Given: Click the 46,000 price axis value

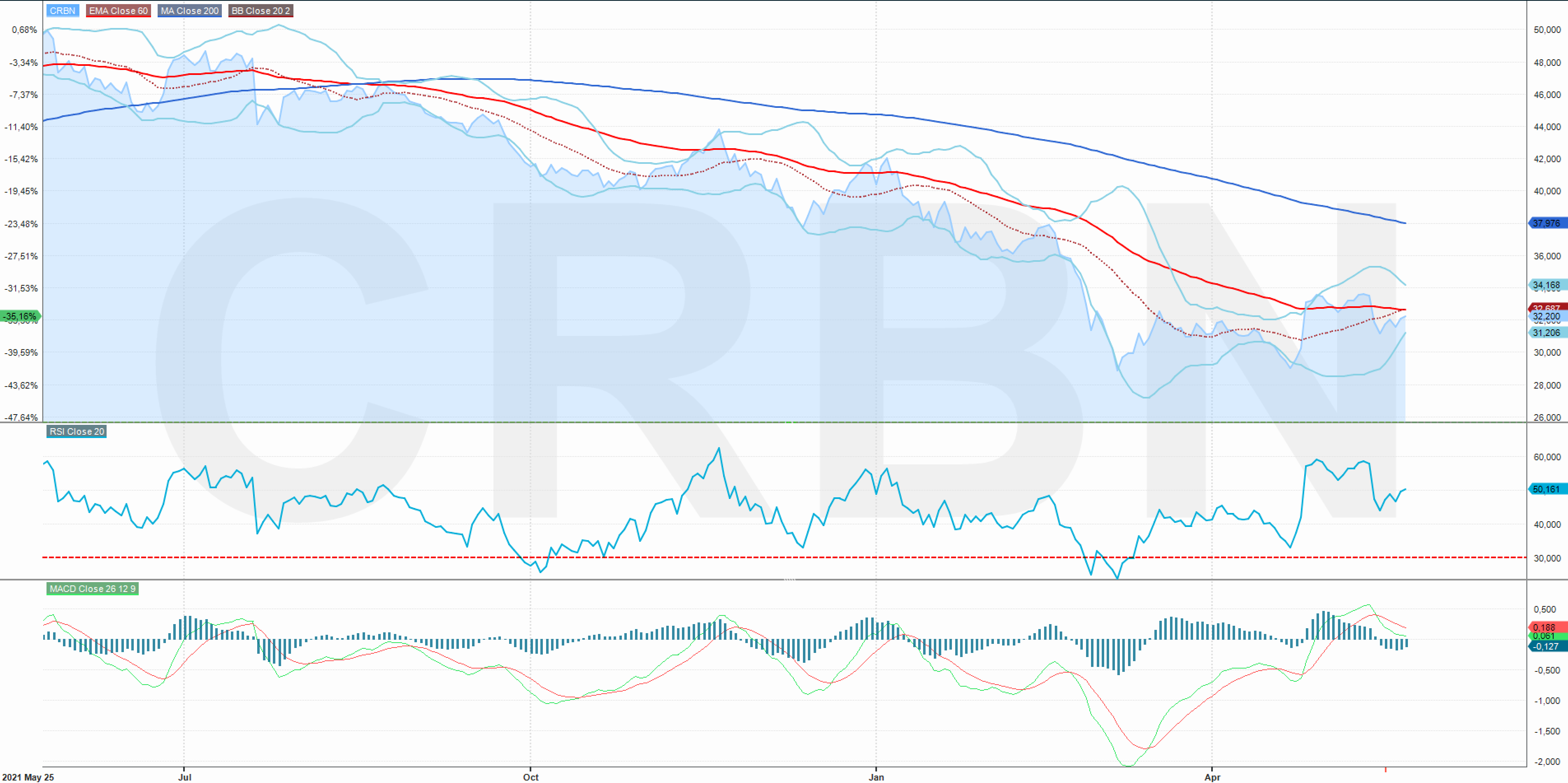Looking at the screenshot, I should click(x=1547, y=95).
